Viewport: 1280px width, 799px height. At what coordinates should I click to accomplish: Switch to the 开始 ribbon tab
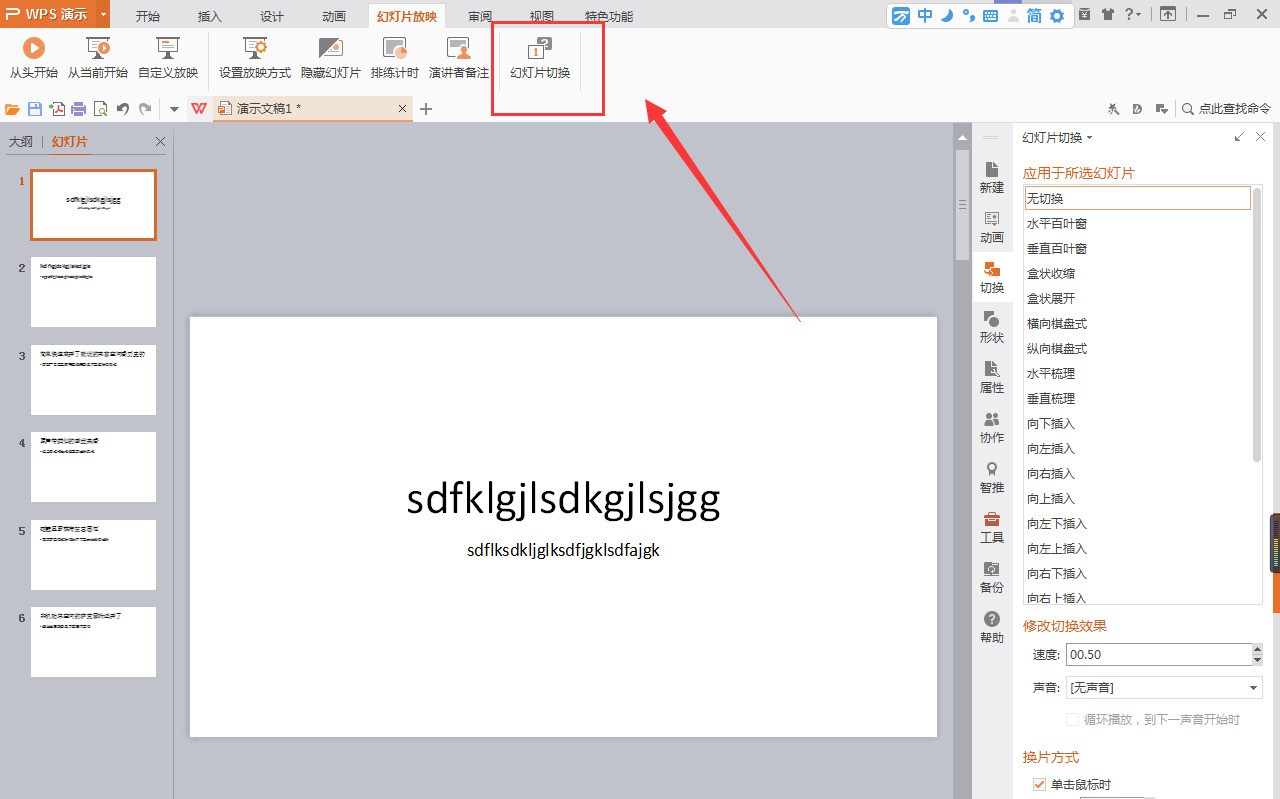tap(147, 16)
